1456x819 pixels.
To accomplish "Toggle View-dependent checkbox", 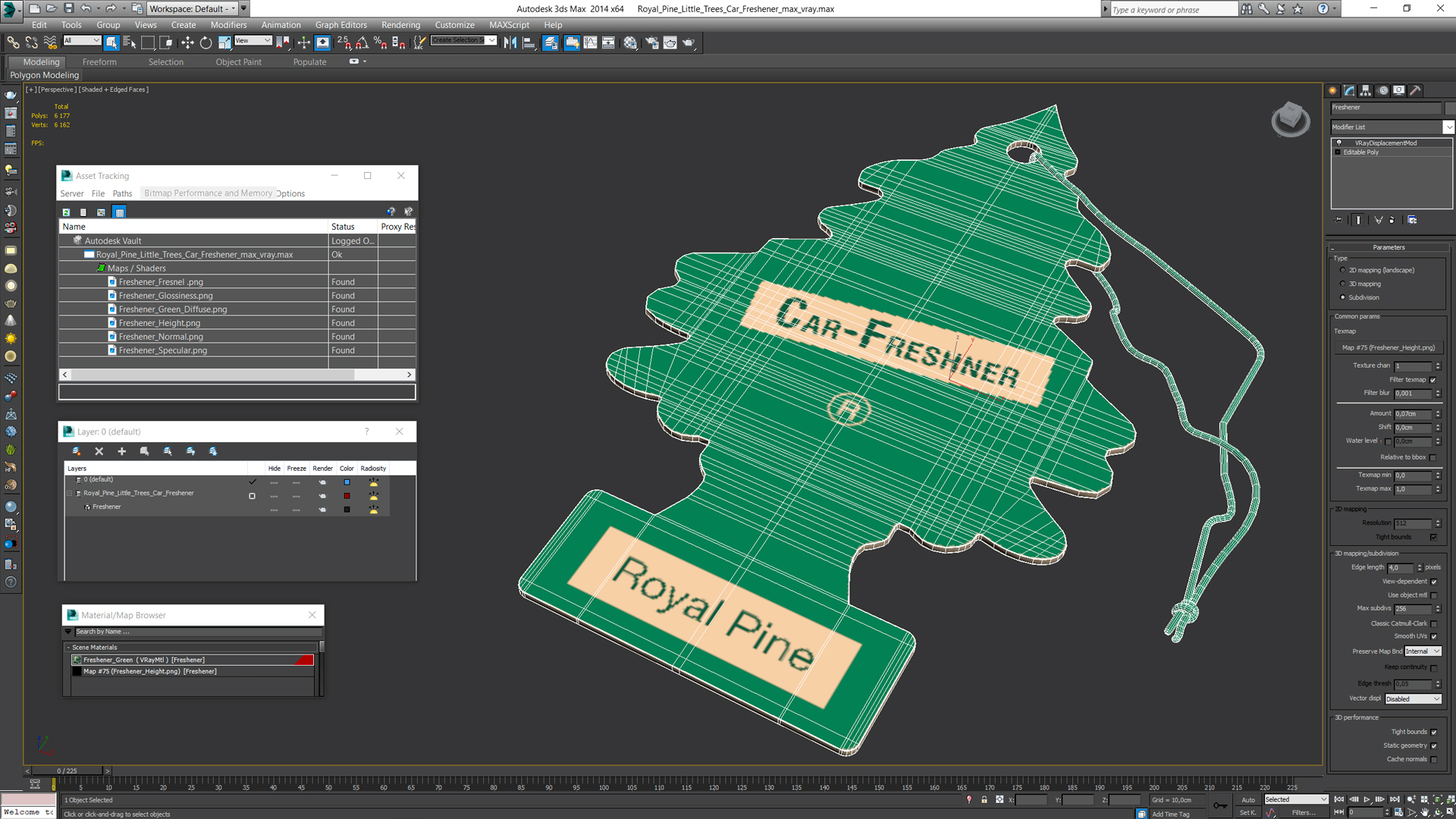I will click(1433, 582).
